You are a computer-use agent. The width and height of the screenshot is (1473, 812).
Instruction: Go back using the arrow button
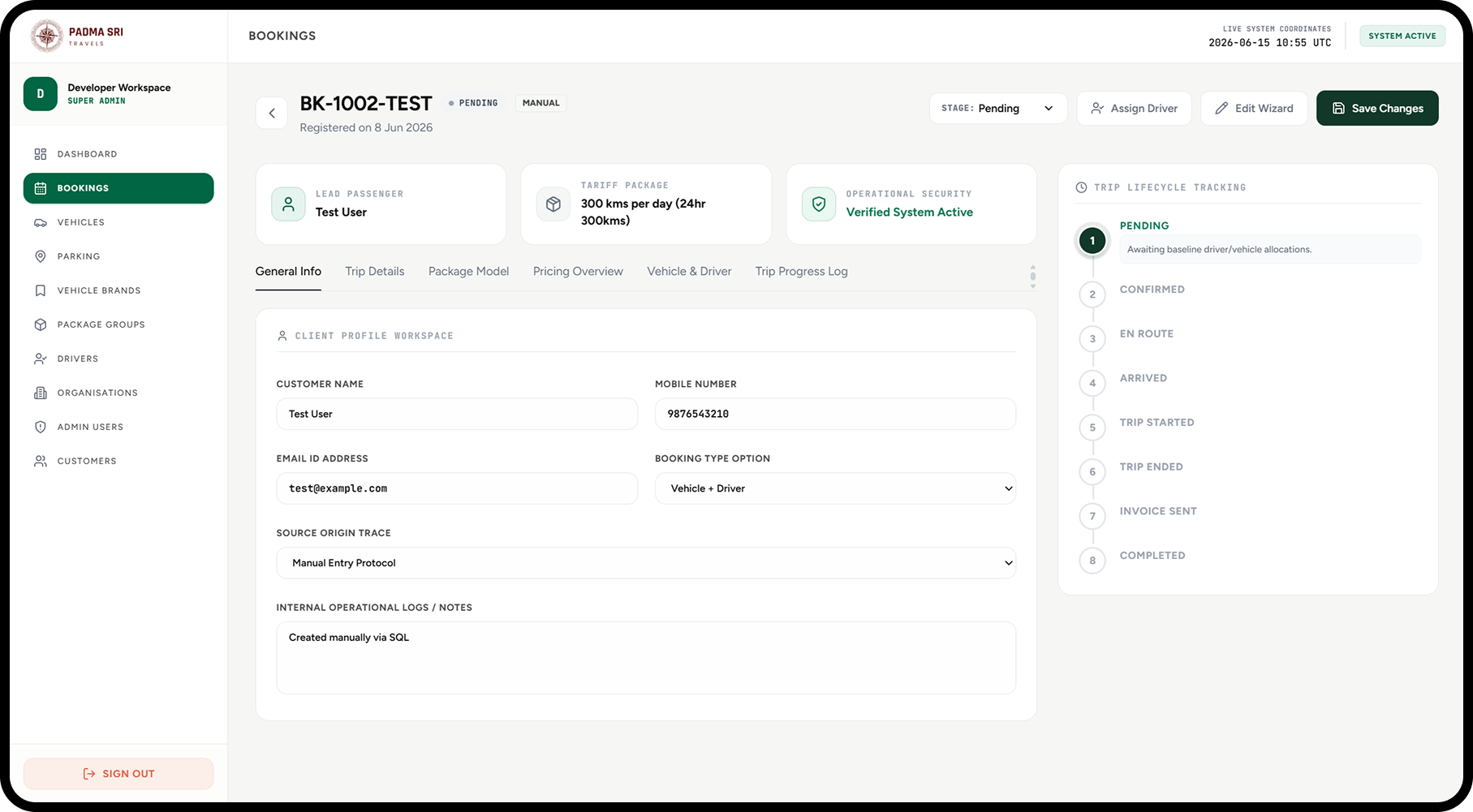pyautogui.click(x=272, y=113)
